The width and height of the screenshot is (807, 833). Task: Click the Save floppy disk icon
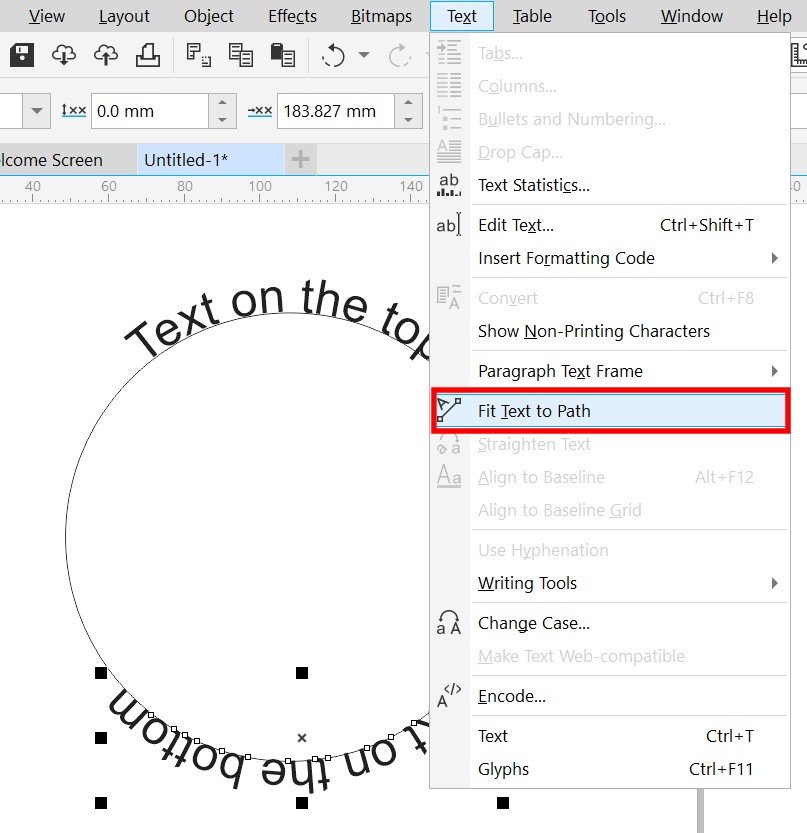tap(22, 56)
